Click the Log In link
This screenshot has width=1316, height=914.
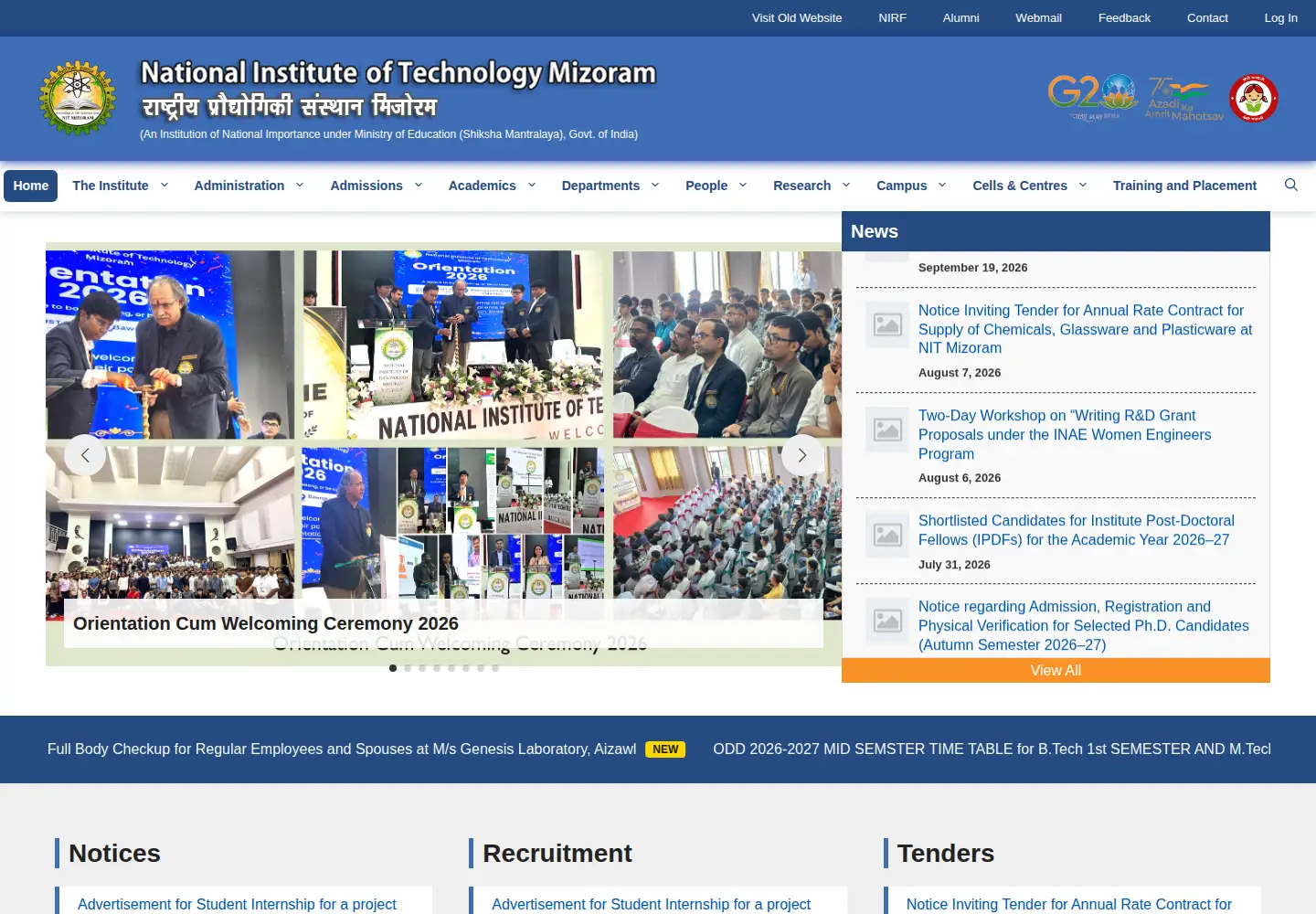point(1280,18)
